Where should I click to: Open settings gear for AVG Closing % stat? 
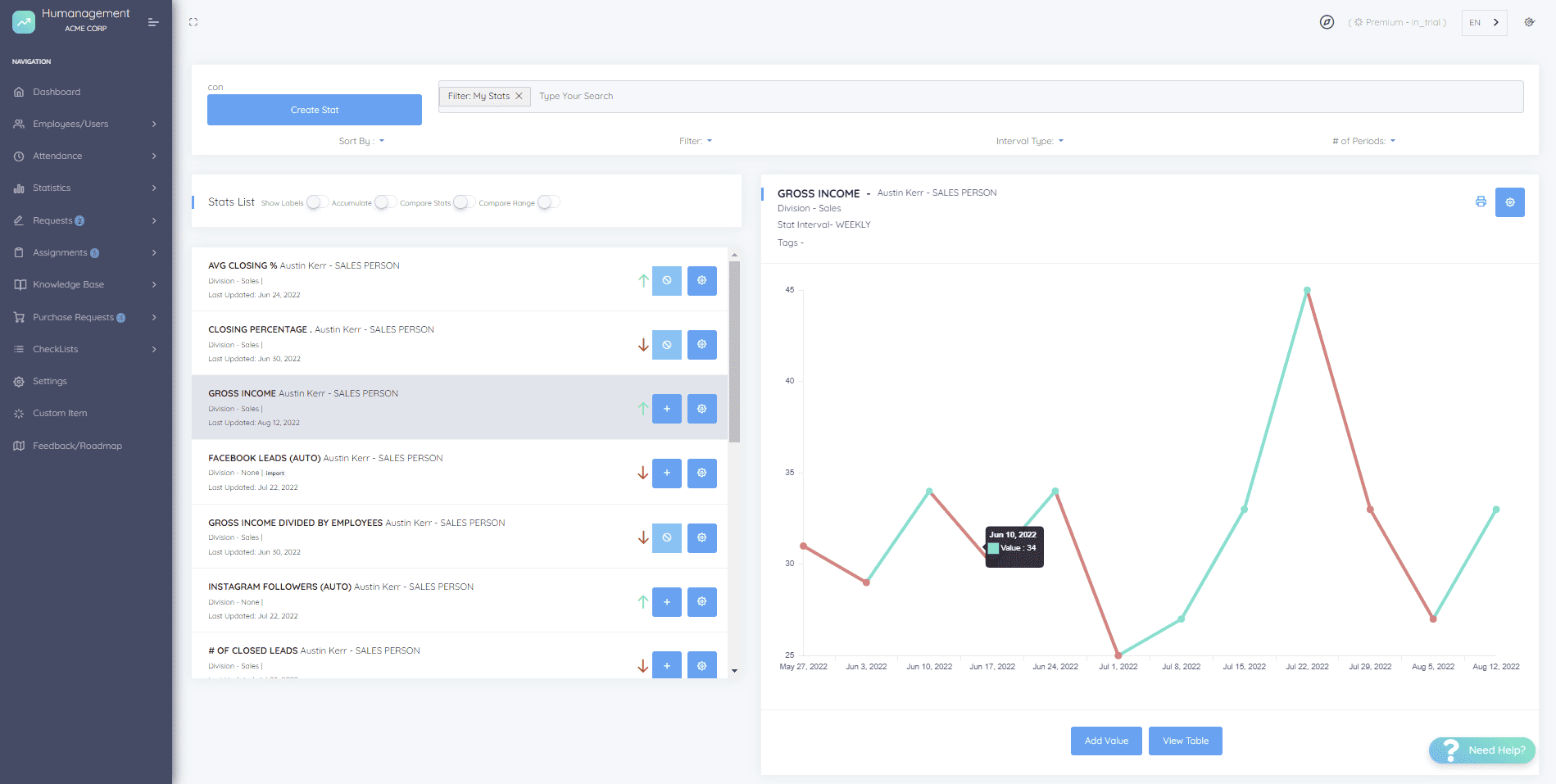click(701, 281)
